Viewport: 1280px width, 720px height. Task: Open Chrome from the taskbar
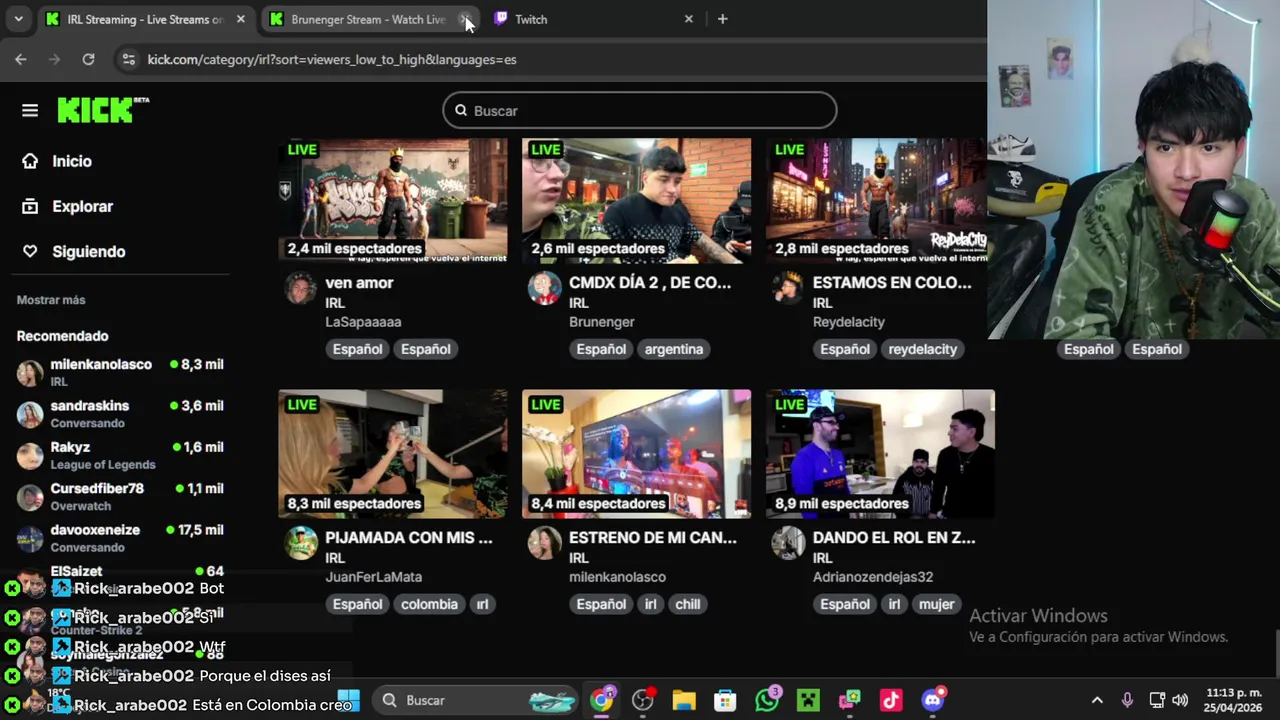coord(601,700)
